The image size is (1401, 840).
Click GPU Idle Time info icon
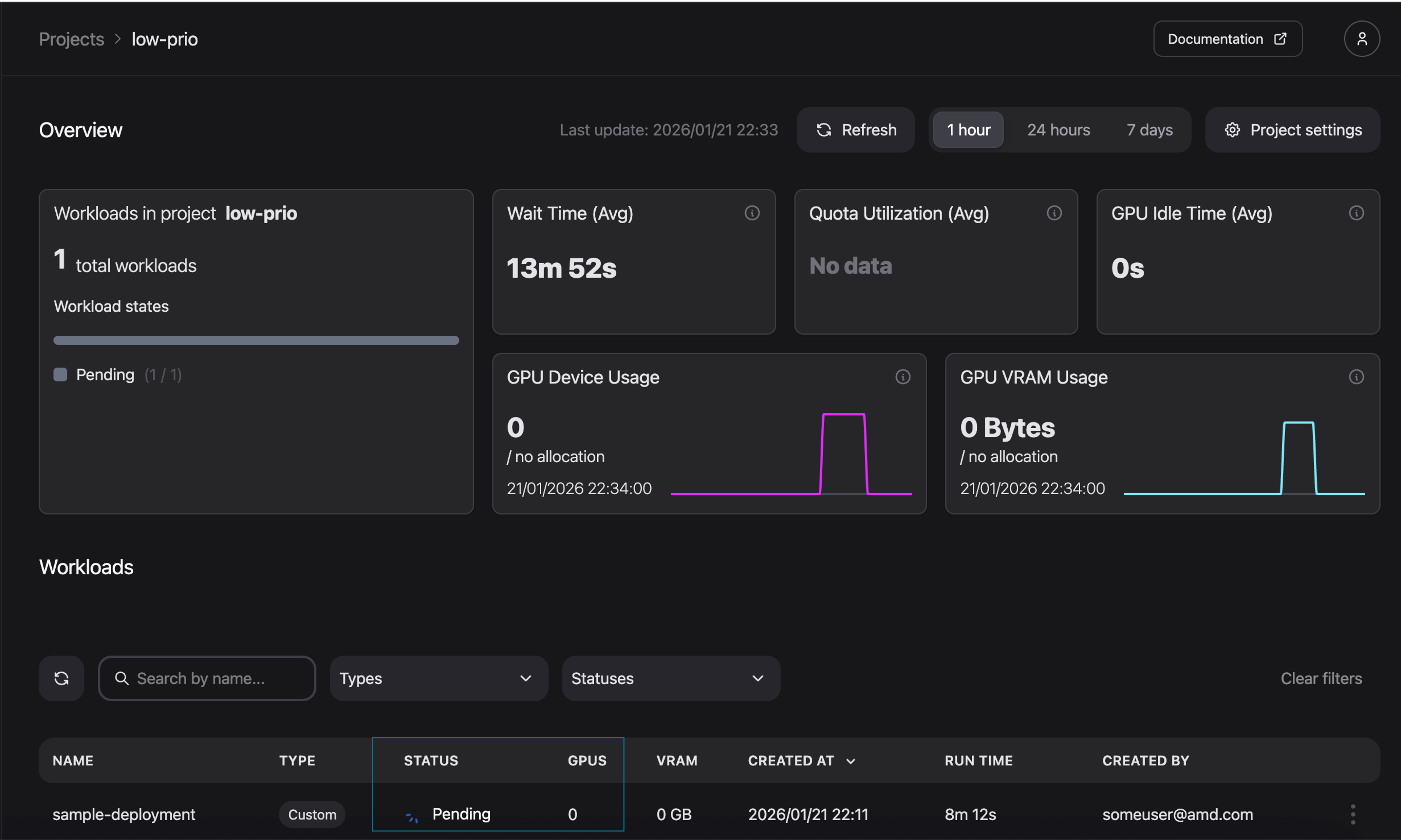[1356, 213]
